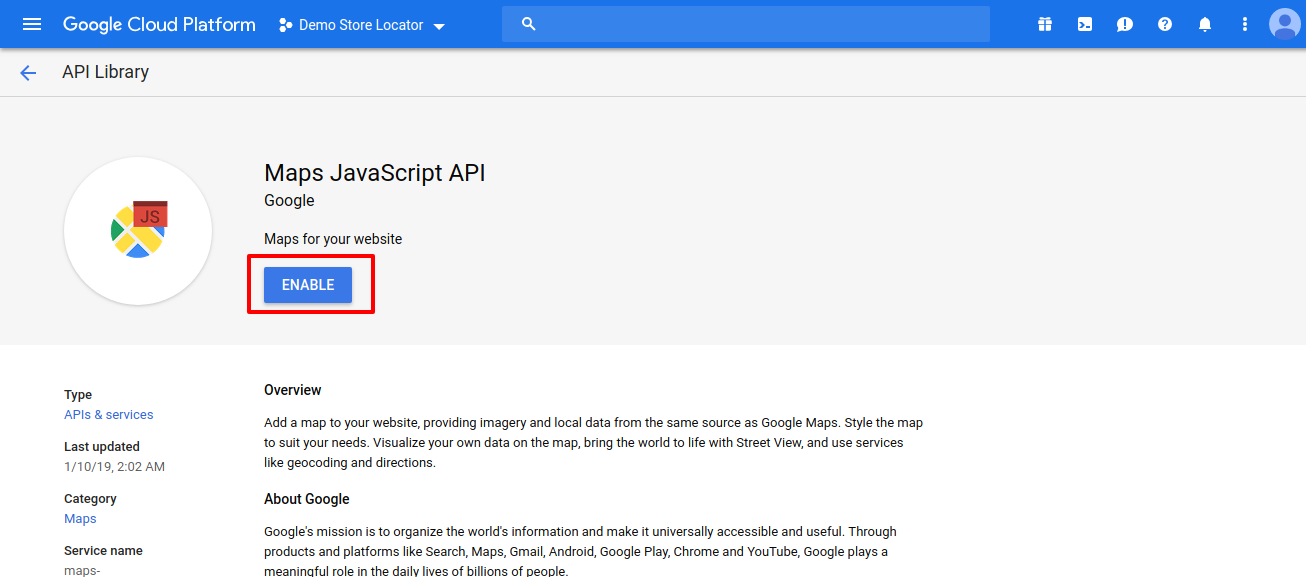The height and width of the screenshot is (577, 1306).
Task: Open the gift free trial icon
Action: [1045, 24]
